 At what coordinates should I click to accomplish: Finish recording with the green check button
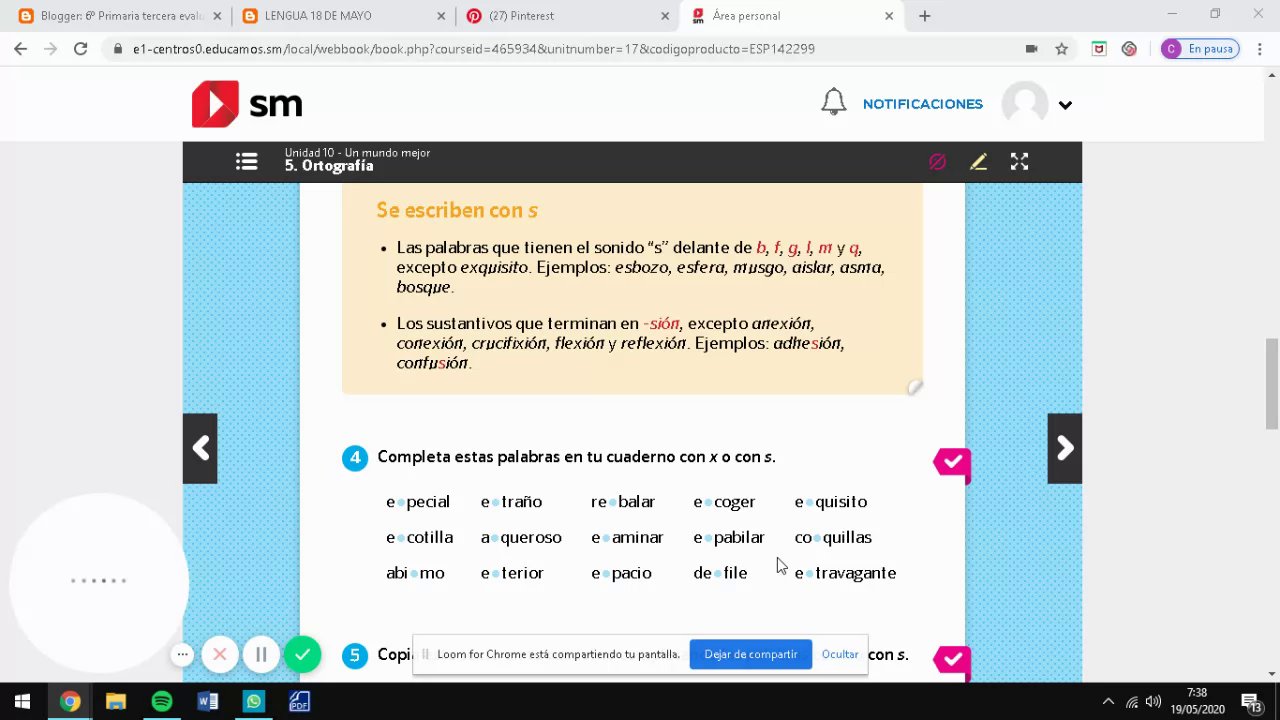(x=303, y=655)
